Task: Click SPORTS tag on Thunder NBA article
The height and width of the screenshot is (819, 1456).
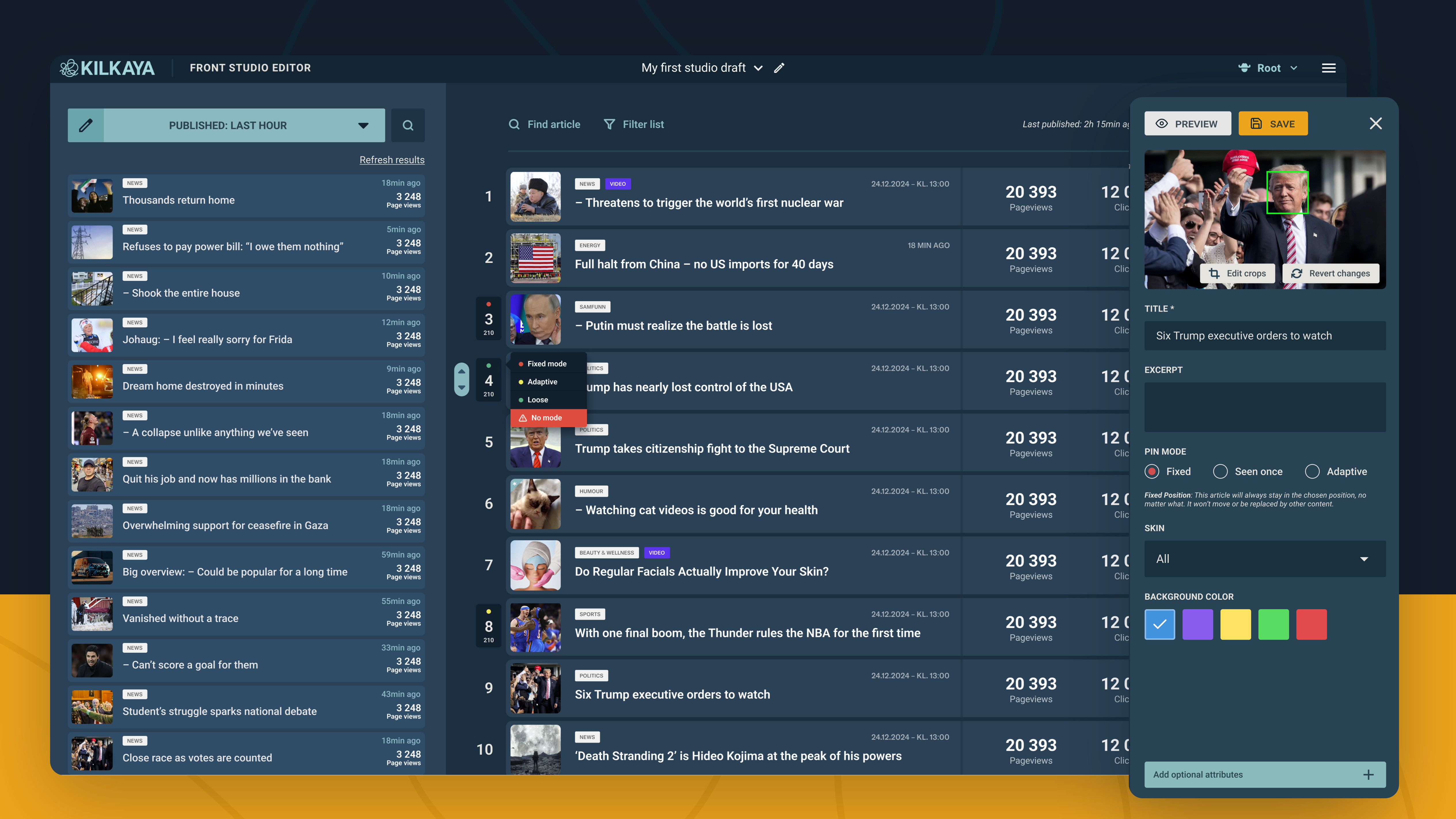Action: 590,614
